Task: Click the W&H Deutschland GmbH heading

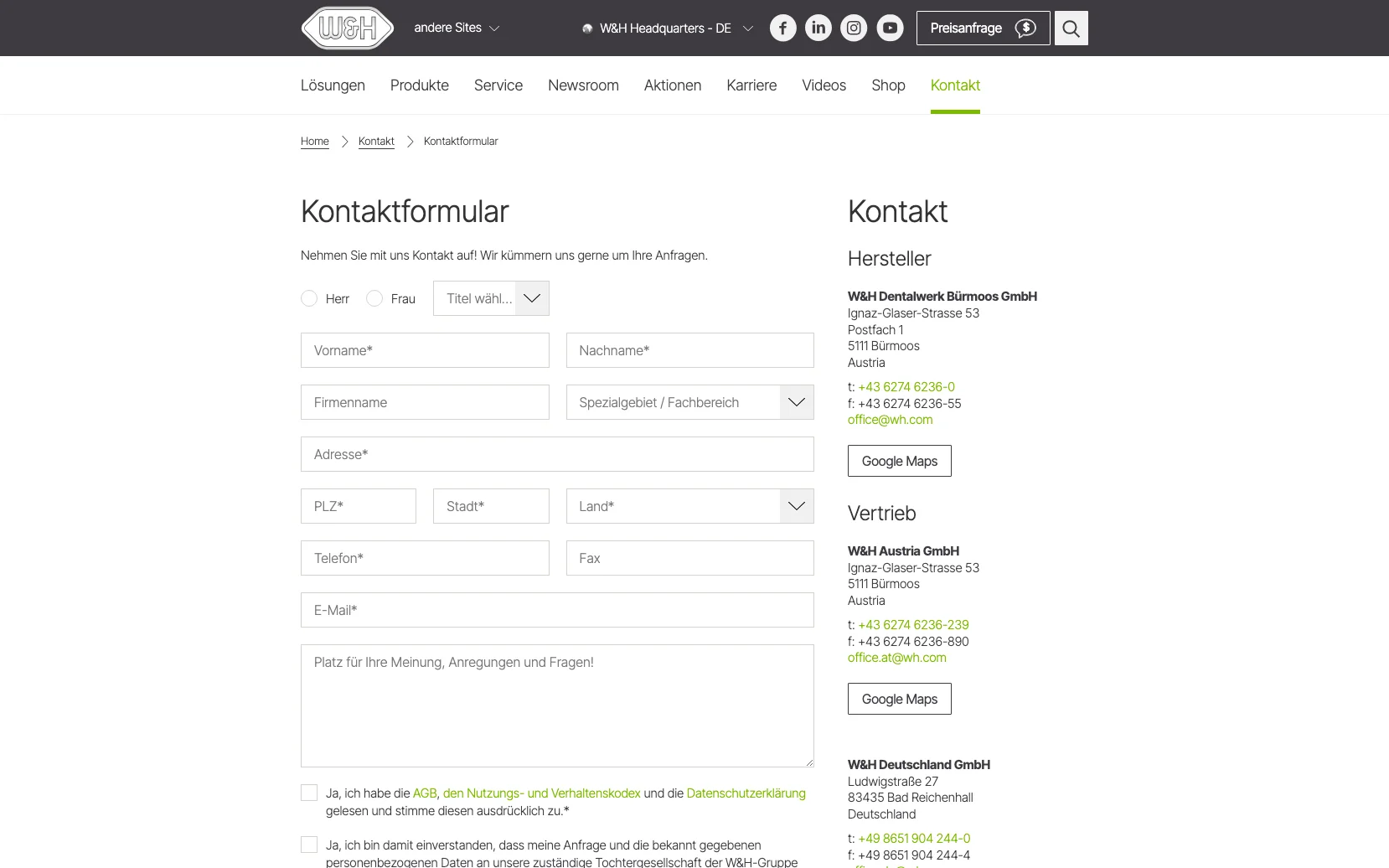Action: click(919, 765)
